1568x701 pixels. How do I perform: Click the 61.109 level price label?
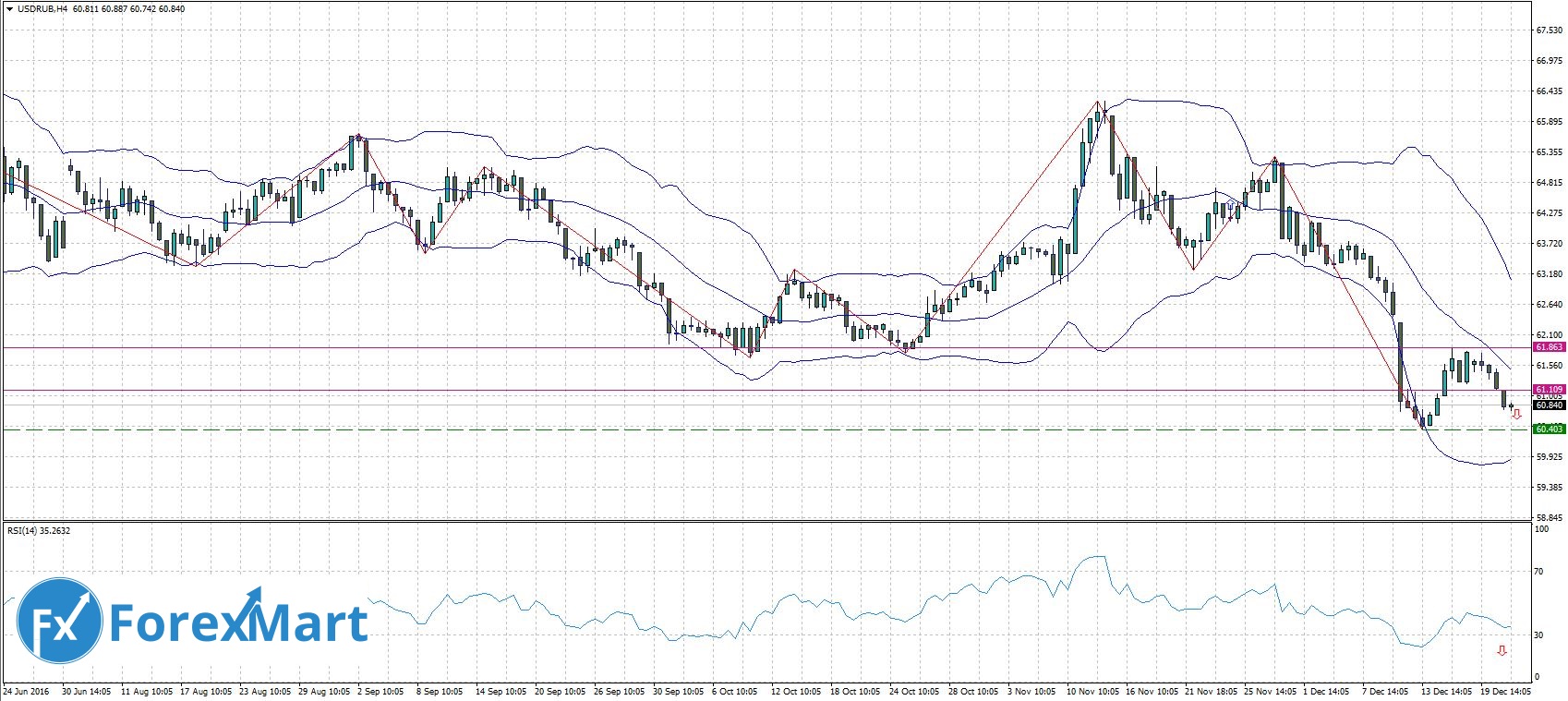click(1549, 390)
